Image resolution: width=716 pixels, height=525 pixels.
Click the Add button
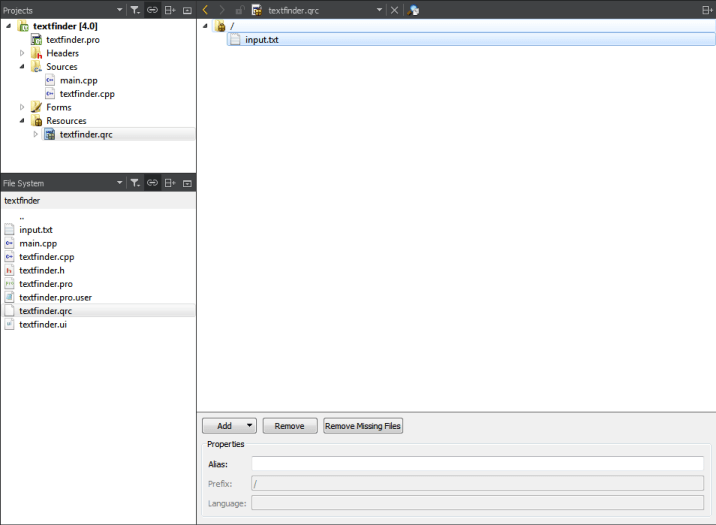224,425
